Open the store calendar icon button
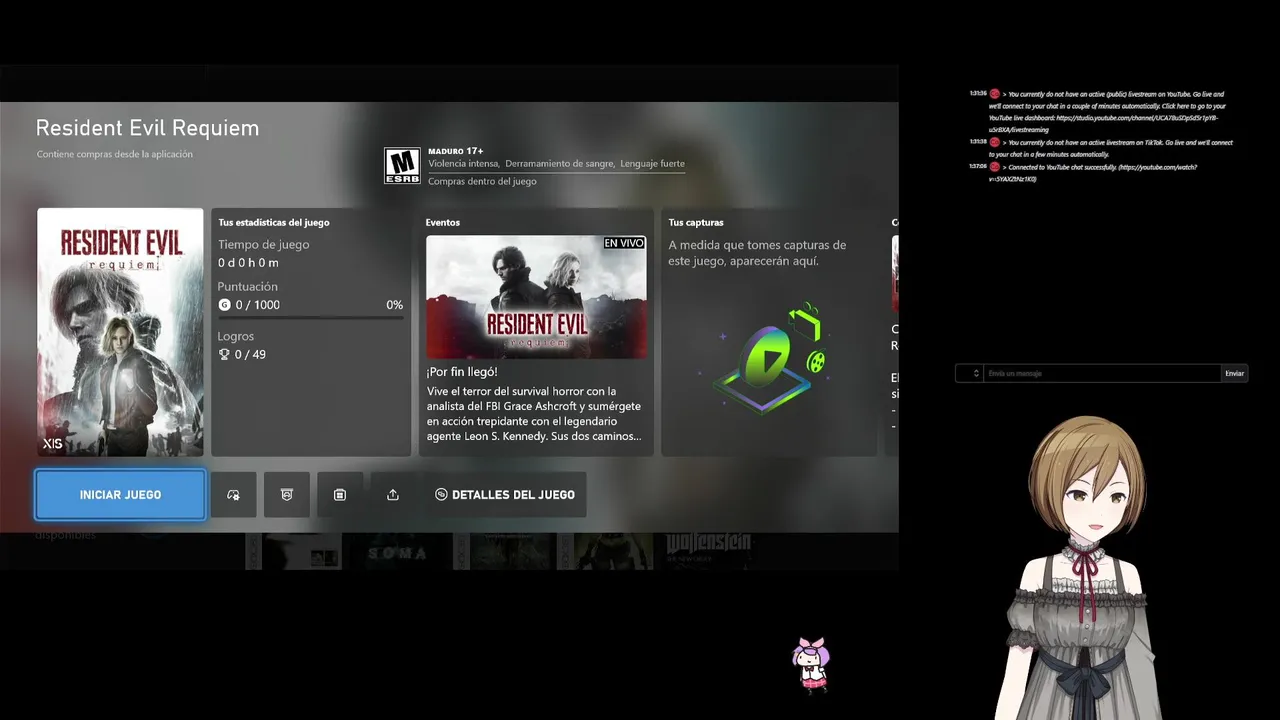This screenshot has height=720, width=1280. coord(340,495)
